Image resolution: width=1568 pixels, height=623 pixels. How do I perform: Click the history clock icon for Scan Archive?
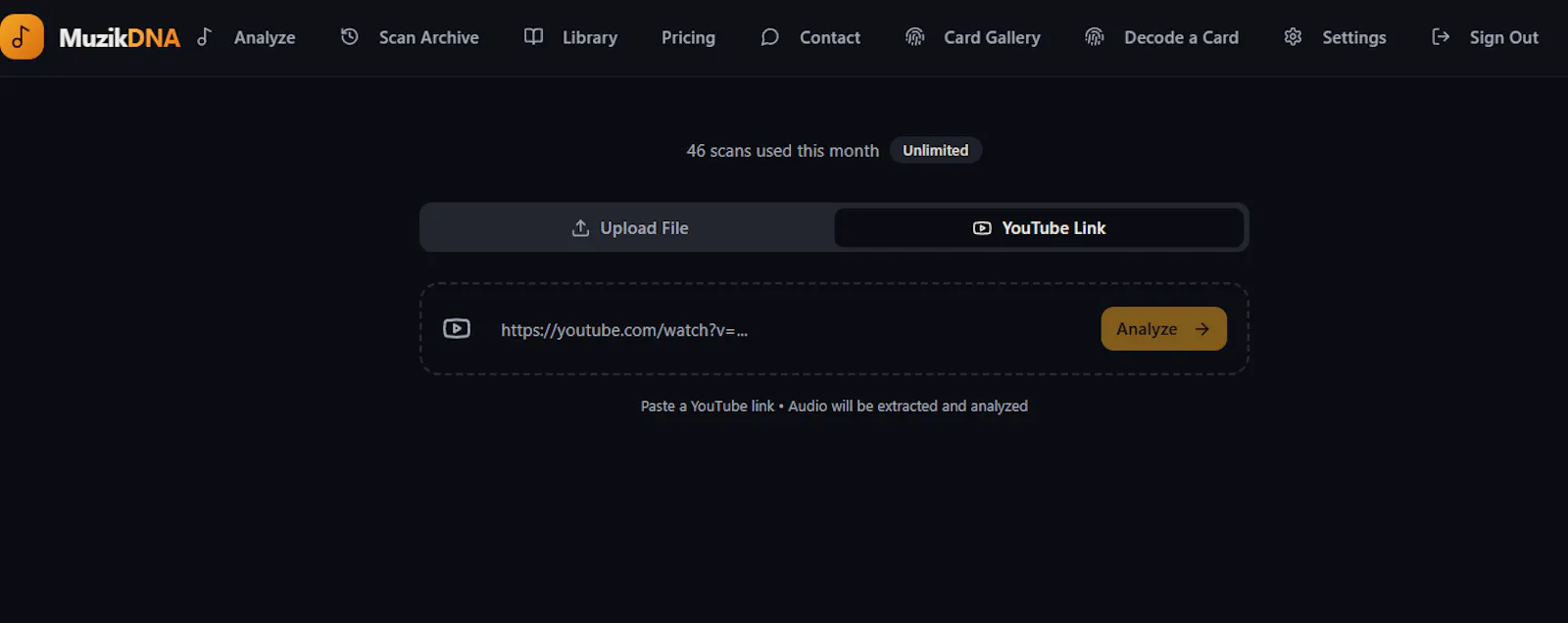coord(349,37)
